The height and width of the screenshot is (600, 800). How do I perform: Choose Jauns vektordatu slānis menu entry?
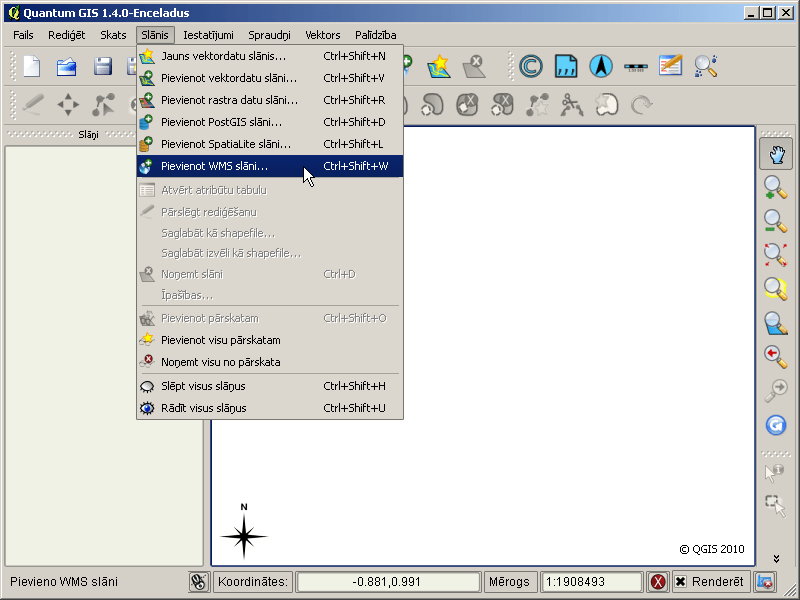[x=270, y=56]
